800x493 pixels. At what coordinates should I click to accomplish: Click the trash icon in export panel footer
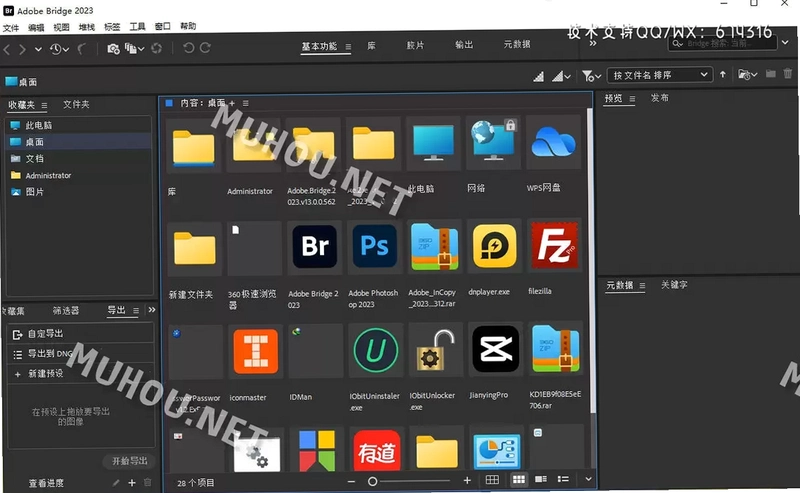pyautogui.click(x=147, y=482)
